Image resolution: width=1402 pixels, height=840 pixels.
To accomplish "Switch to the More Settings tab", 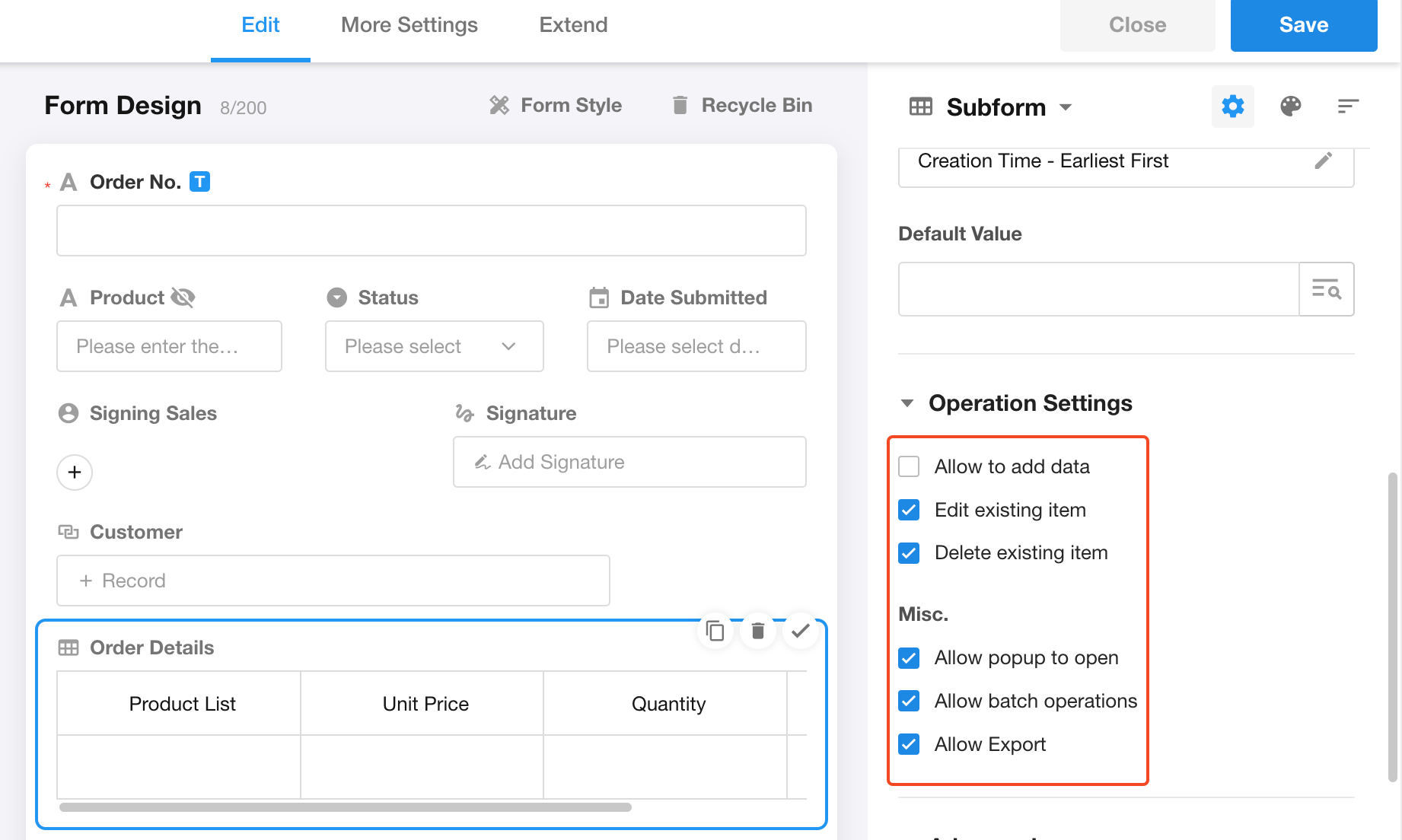I will (x=409, y=25).
